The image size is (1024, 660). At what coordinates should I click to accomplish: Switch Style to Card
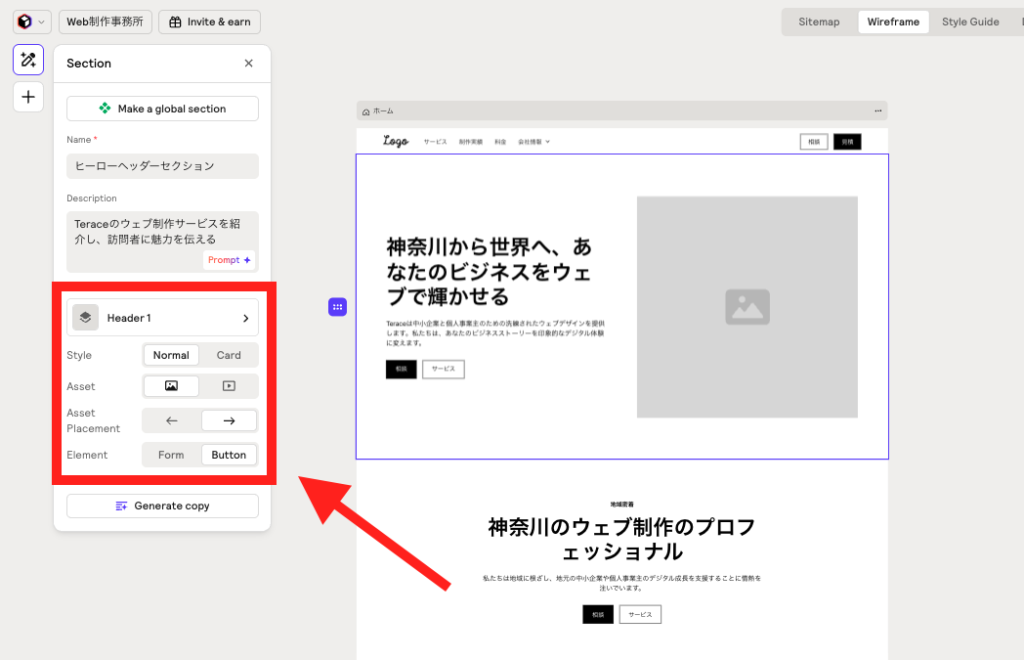pyautogui.click(x=229, y=355)
